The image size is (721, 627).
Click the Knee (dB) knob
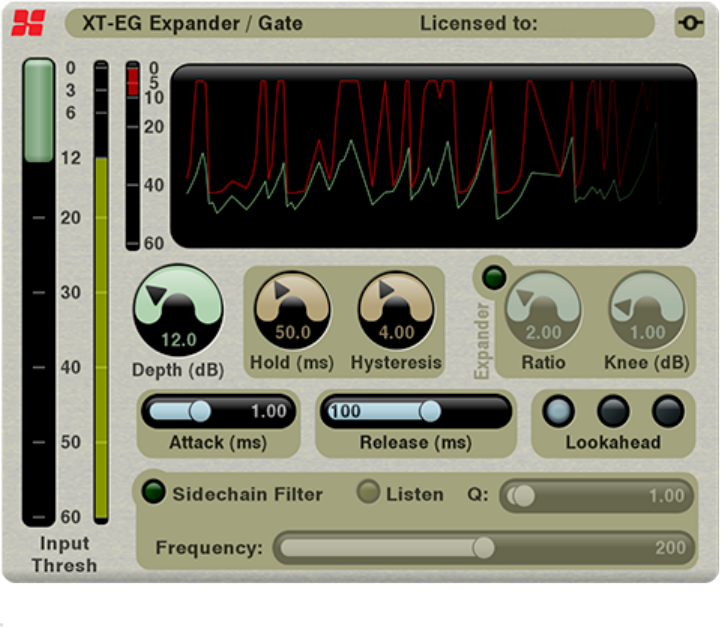tap(647, 310)
